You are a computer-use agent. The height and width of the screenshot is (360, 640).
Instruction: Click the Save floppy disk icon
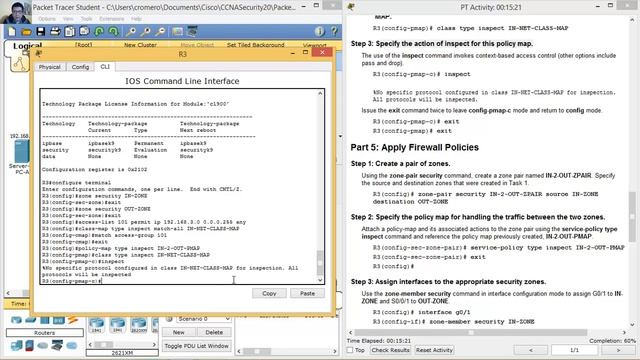click(40, 31)
